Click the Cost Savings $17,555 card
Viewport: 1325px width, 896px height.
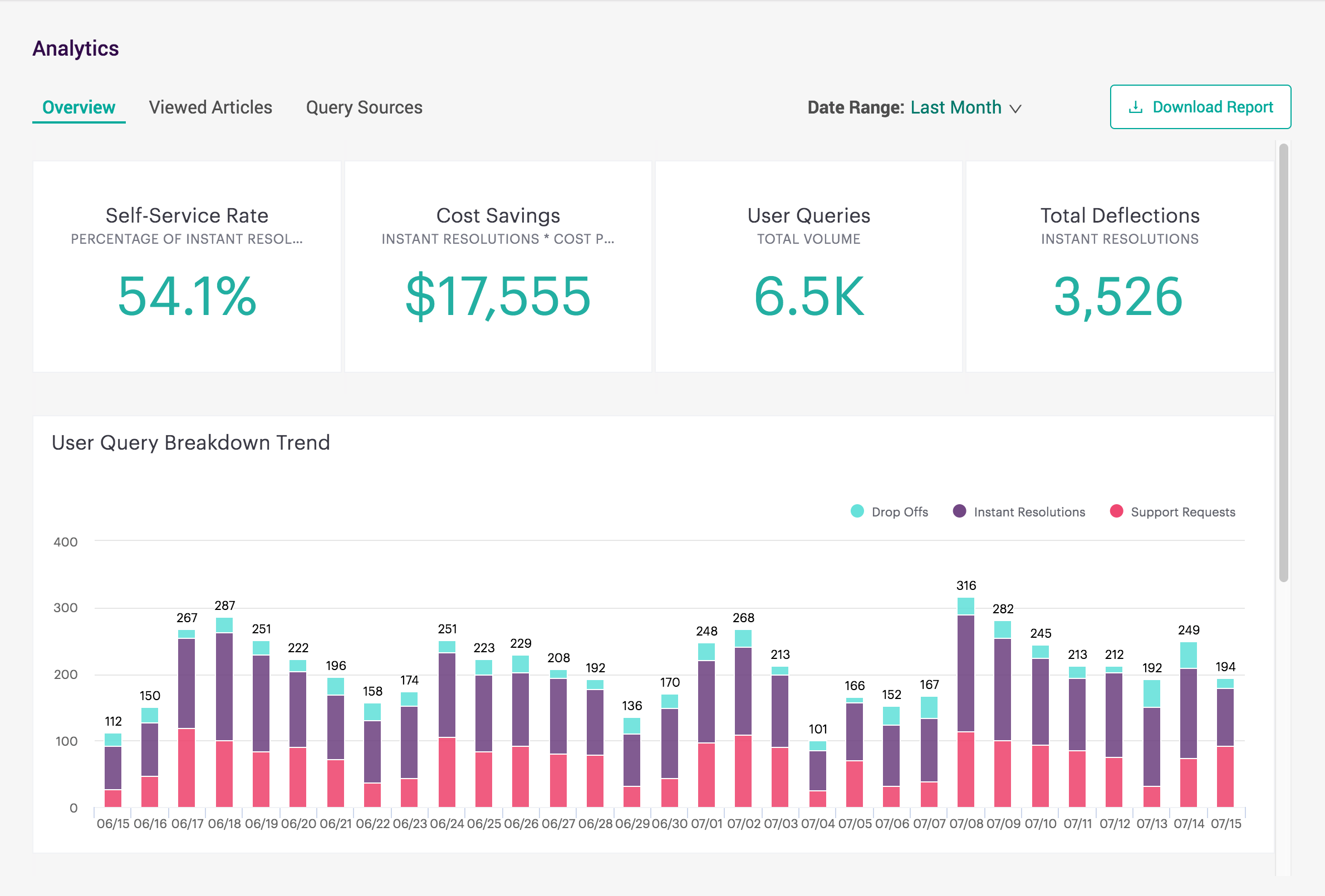pos(498,267)
